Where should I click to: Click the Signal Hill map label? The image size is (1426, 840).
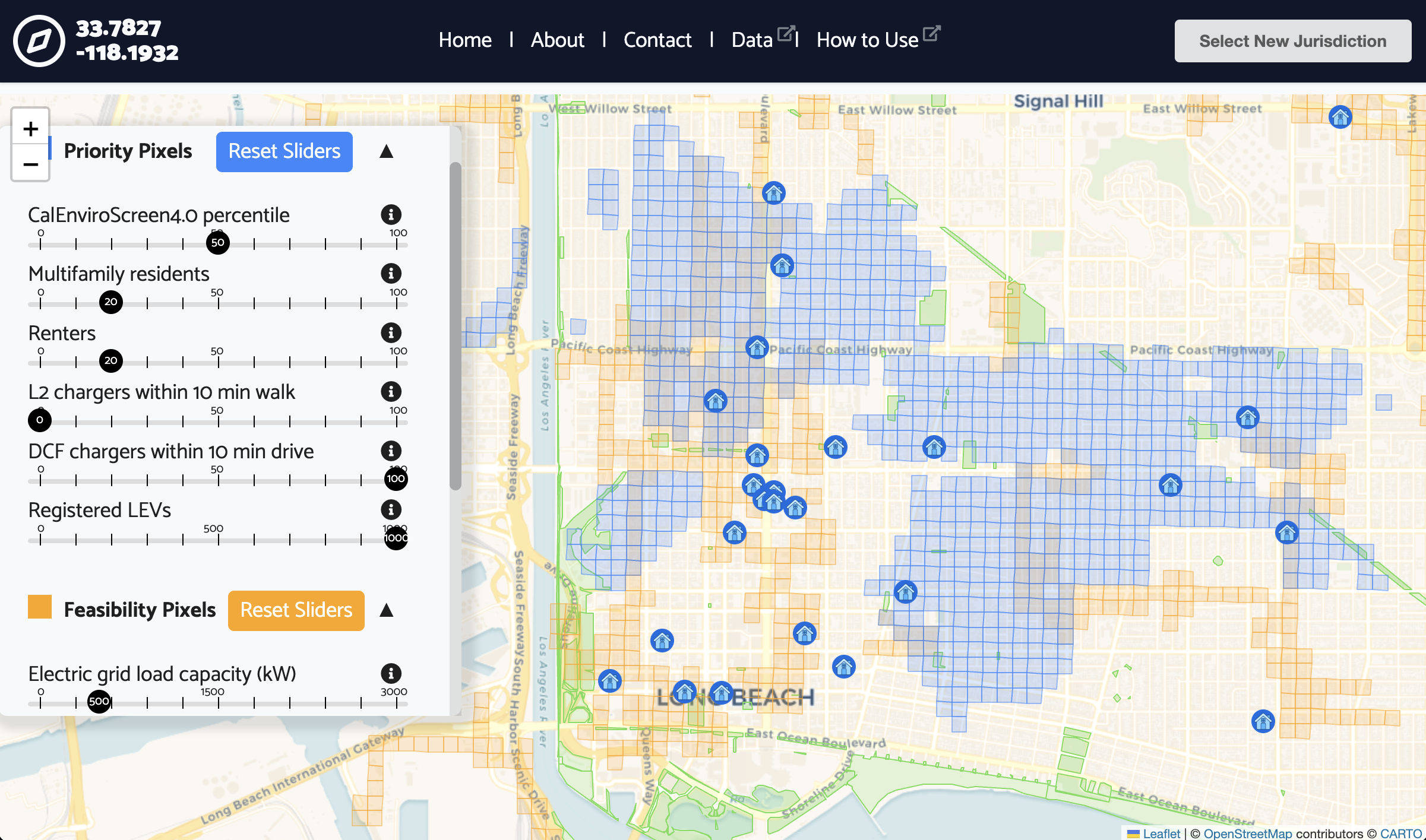(1058, 102)
